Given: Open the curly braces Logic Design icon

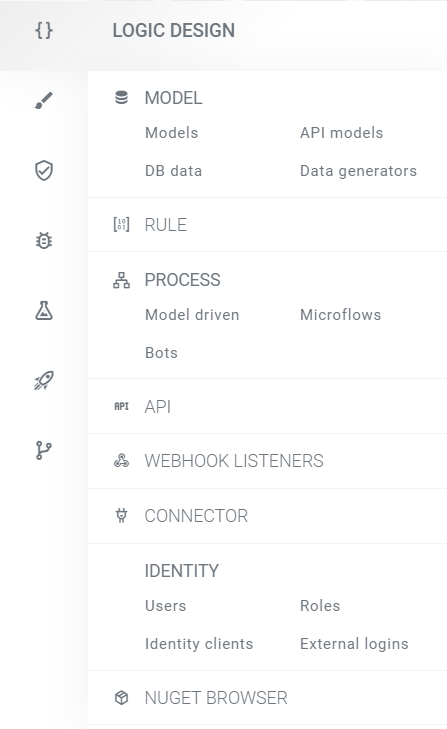Looking at the screenshot, I should coord(44,31).
